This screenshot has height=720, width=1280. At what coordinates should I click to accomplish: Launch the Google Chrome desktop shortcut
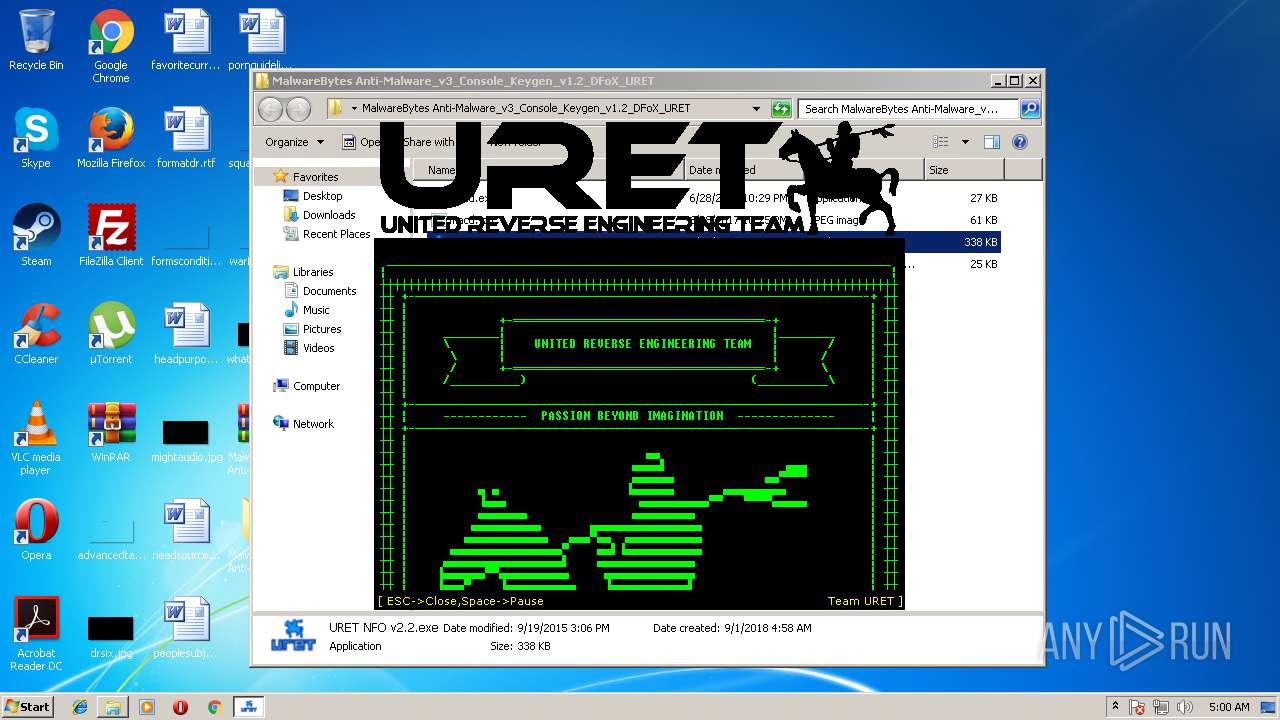[x=111, y=46]
